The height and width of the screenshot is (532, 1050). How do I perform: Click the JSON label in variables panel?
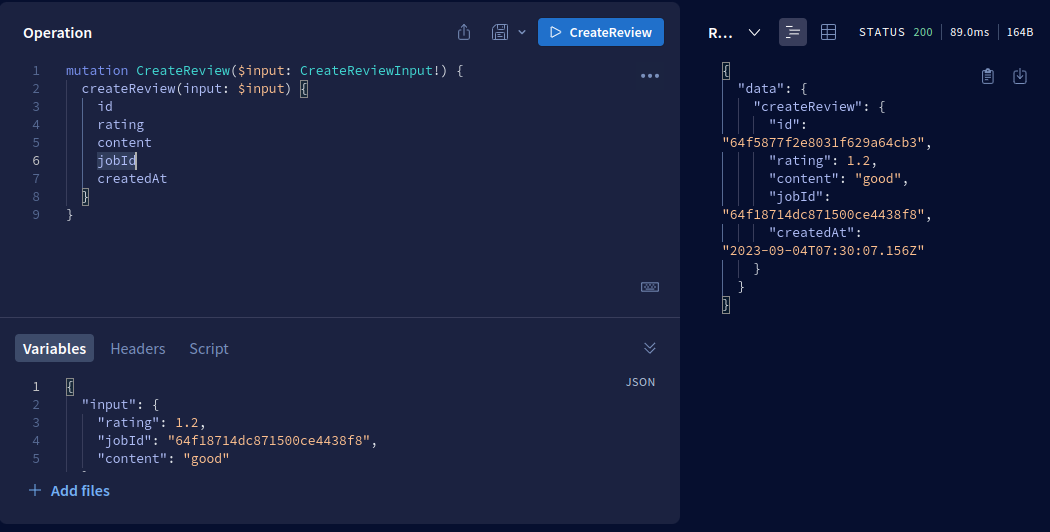point(640,382)
